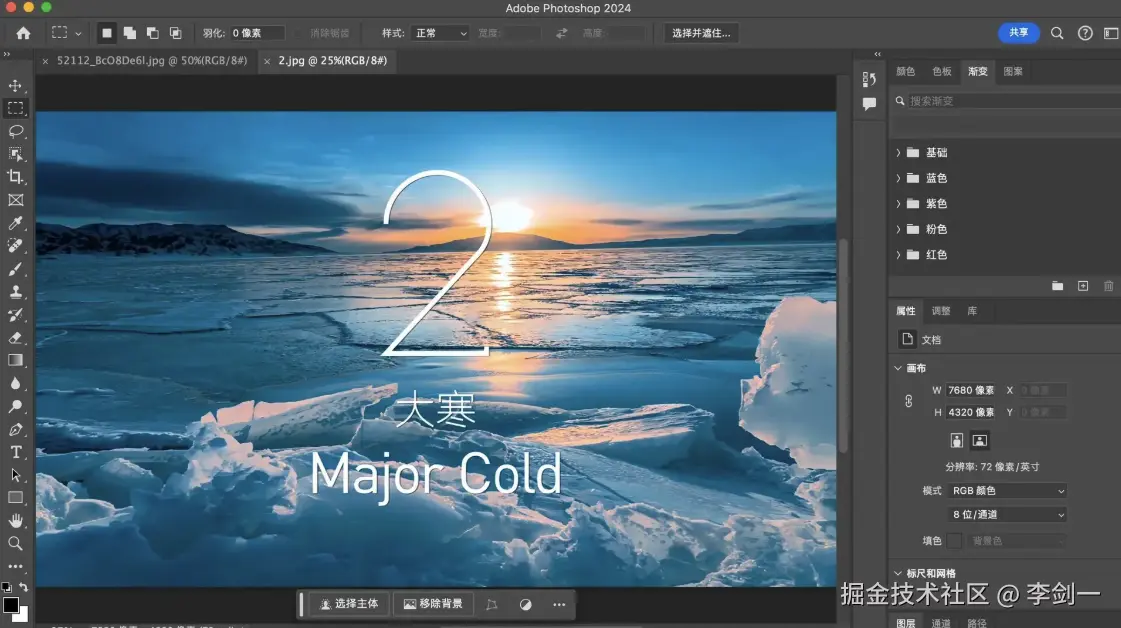Screen dimensions: 1121x628
Task: Select the Dodge tool
Action: 15,406
